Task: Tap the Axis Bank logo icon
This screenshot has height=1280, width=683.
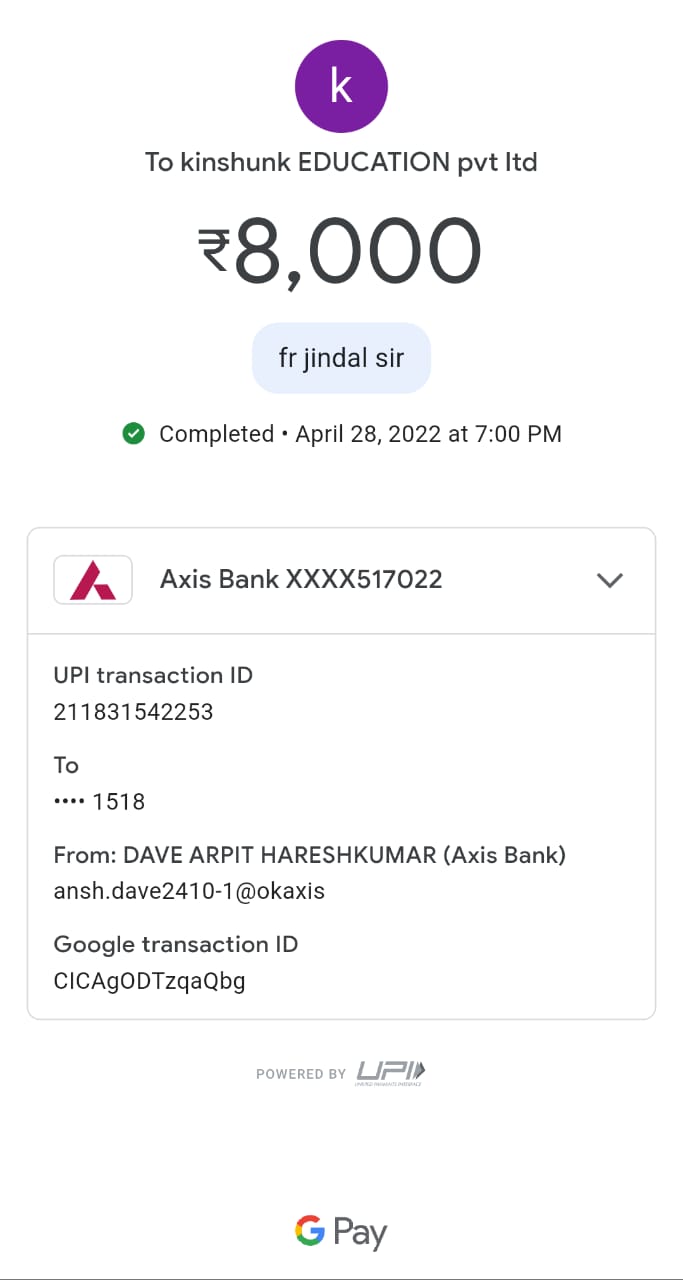Action: (93, 580)
